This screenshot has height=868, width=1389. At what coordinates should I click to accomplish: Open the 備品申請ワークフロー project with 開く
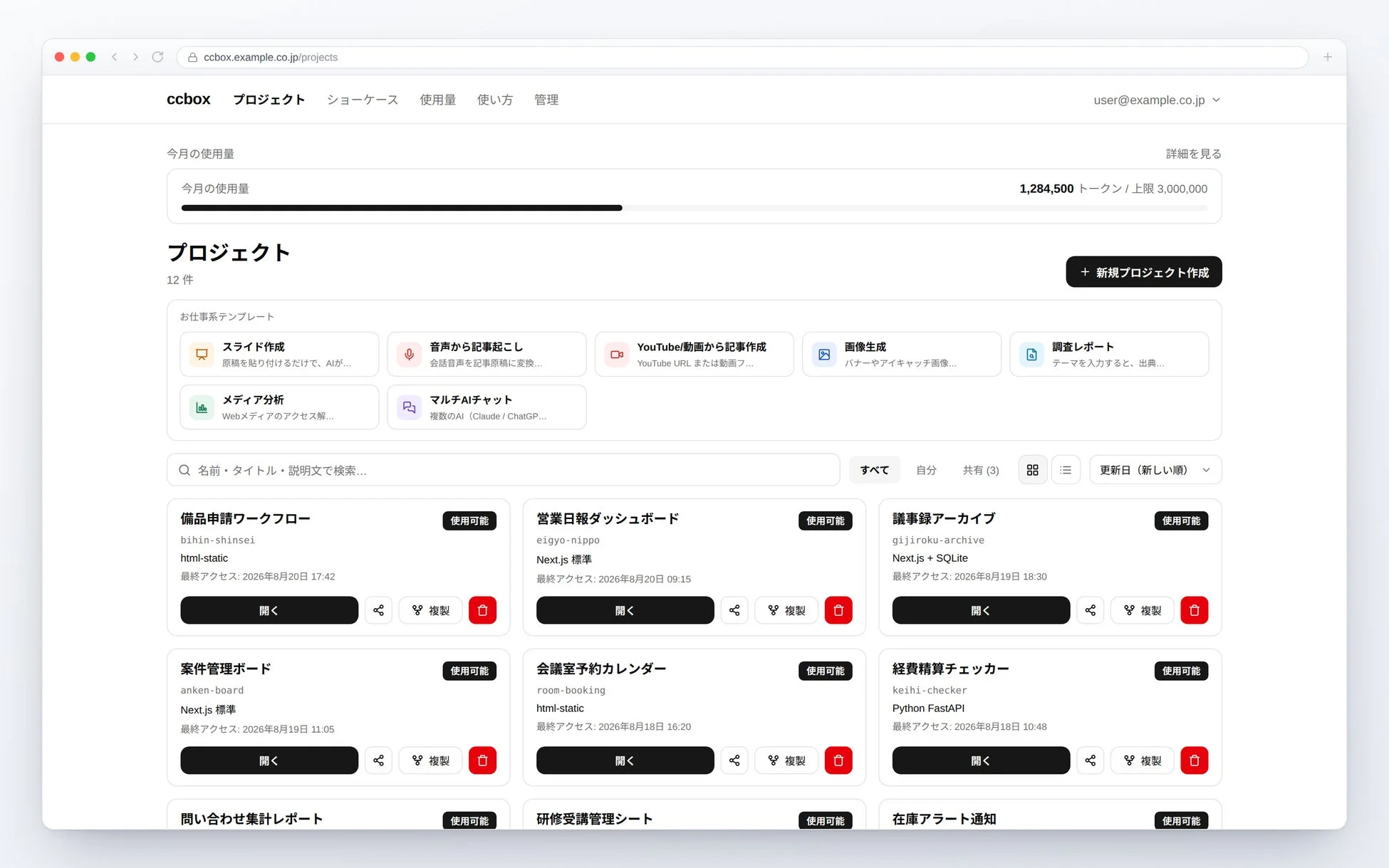269,610
